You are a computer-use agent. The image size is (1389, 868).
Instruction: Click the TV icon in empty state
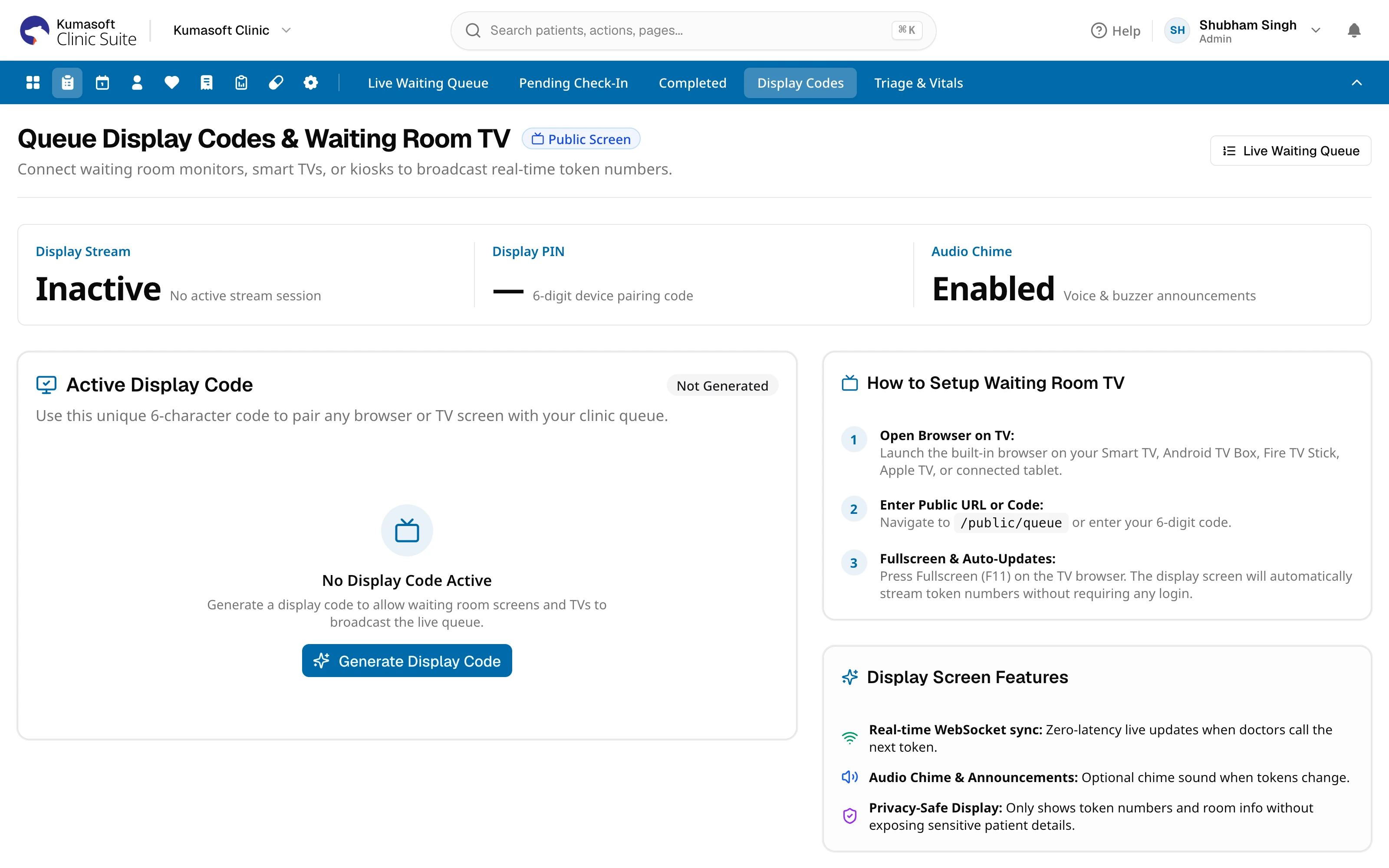pos(407,530)
